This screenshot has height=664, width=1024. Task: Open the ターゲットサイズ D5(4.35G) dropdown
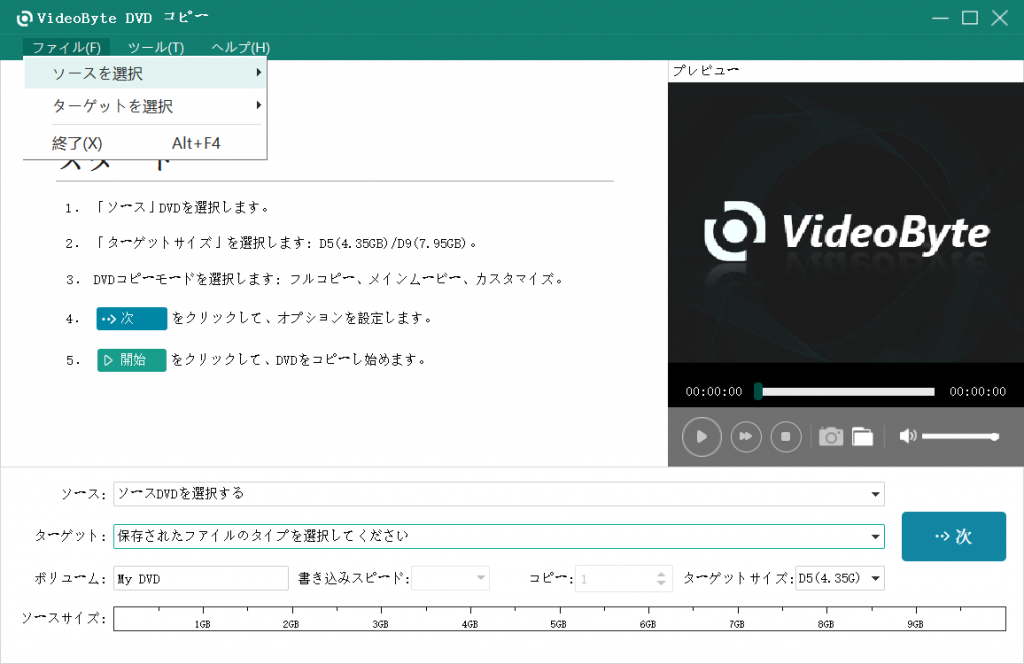point(840,578)
